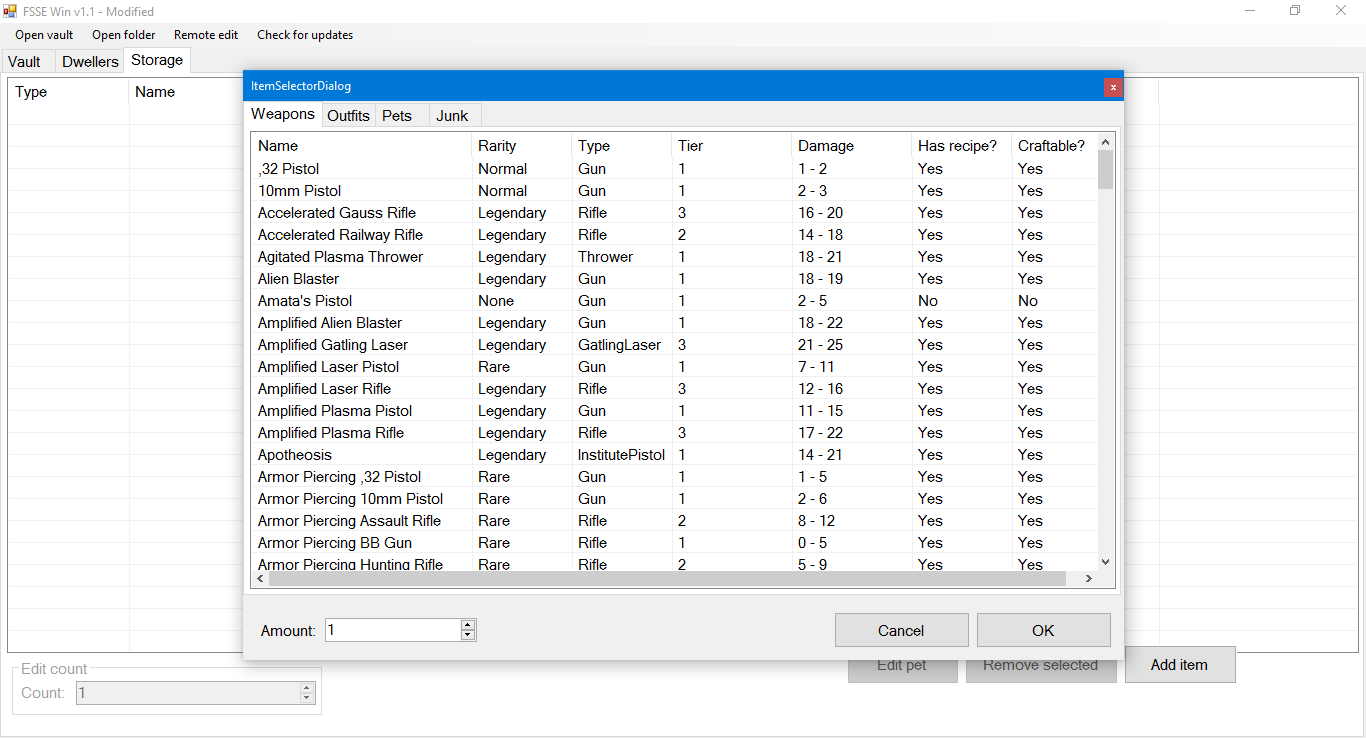Select the Alien Blaster row
The height and width of the screenshot is (738, 1366).
[x=674, y=279]
